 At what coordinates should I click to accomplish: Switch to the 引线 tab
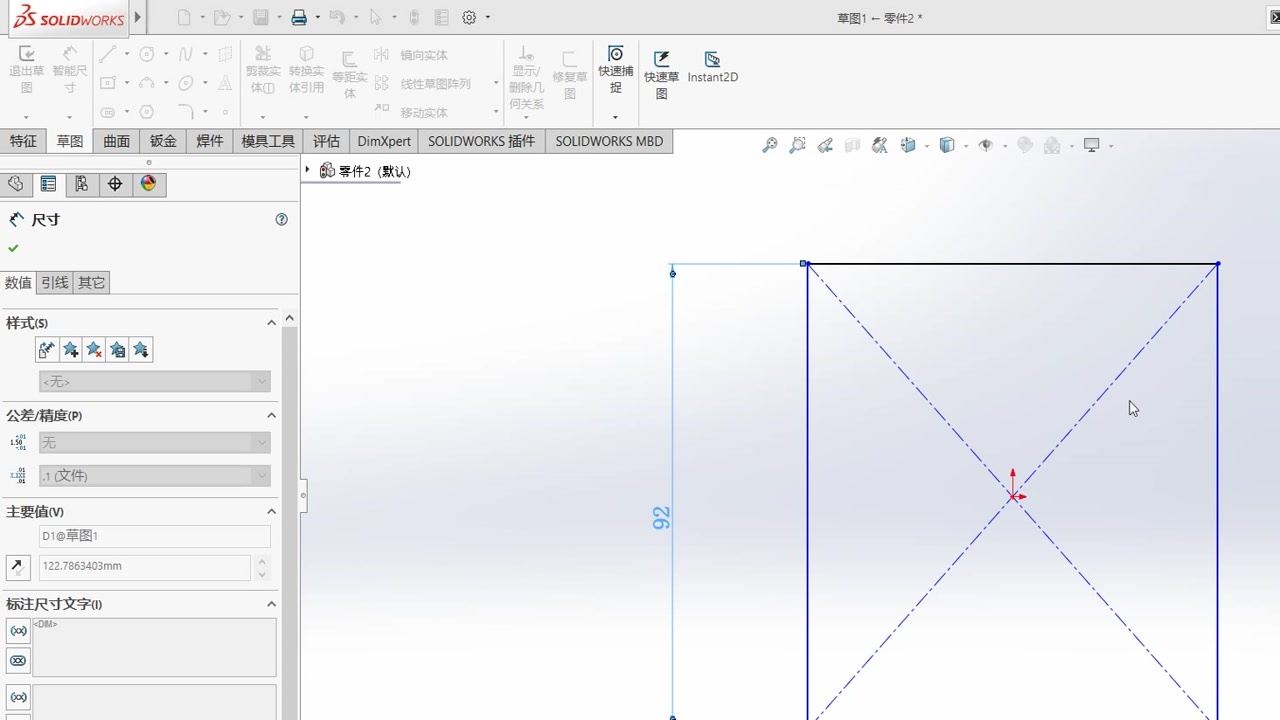pos(55,283)
